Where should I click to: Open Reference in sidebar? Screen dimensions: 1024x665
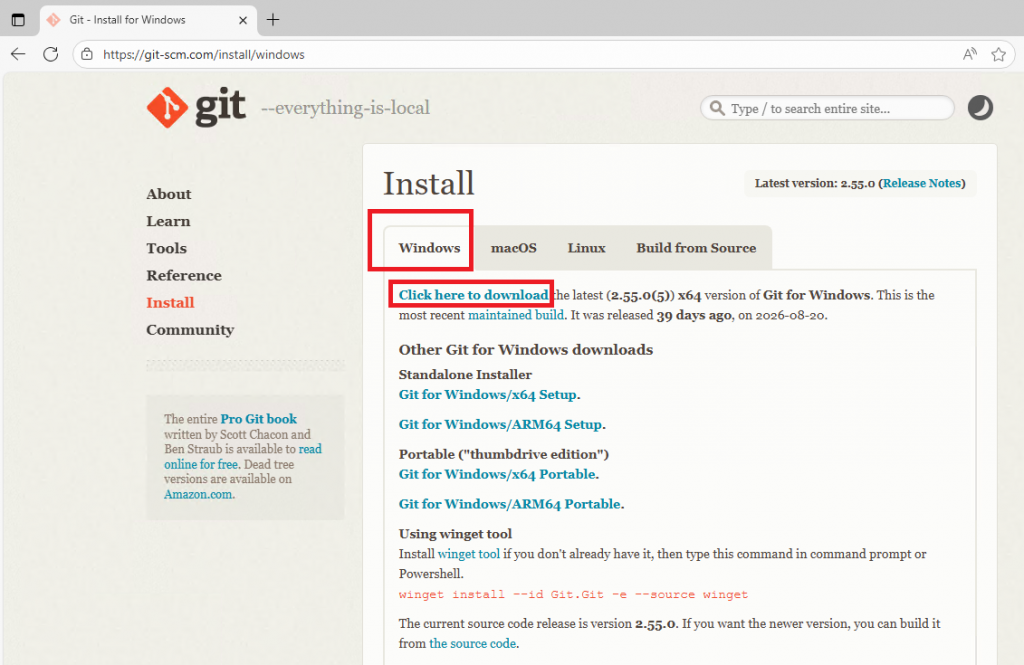pos(184,276)
